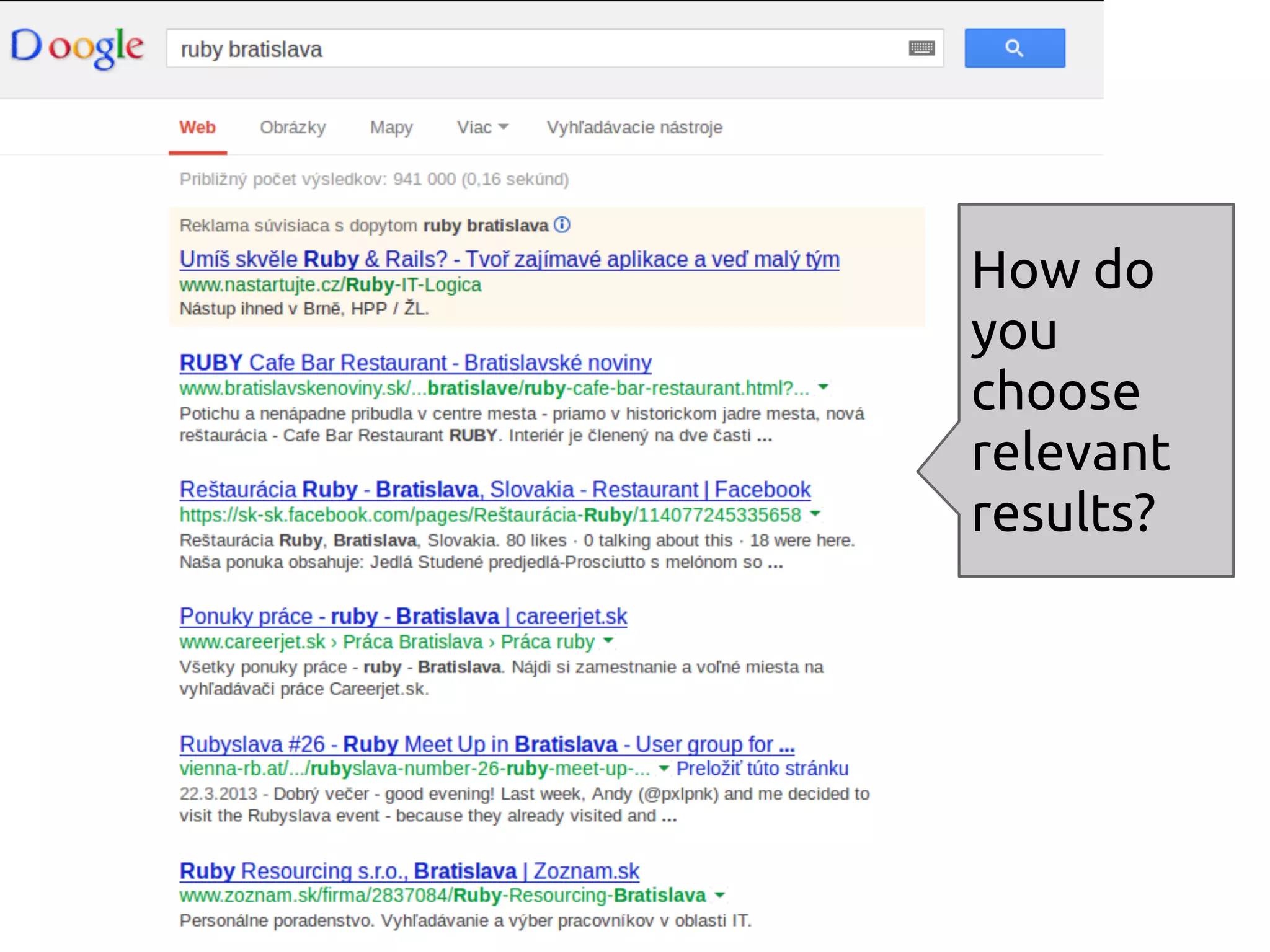The height and width of the screenshot is (952, 1270).
Task: Open Reštaurácia Ruby Facebook result link
Action: coord(495,490)
